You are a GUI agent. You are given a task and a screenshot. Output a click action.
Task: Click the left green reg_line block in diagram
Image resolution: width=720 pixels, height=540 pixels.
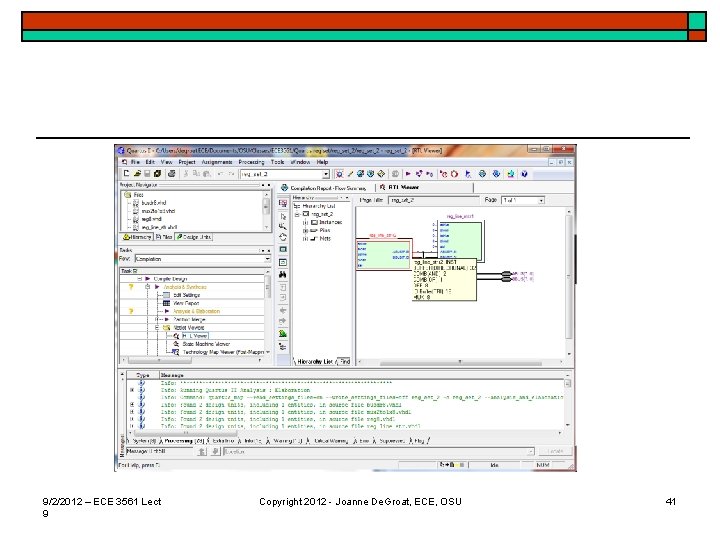pos(384,254)
